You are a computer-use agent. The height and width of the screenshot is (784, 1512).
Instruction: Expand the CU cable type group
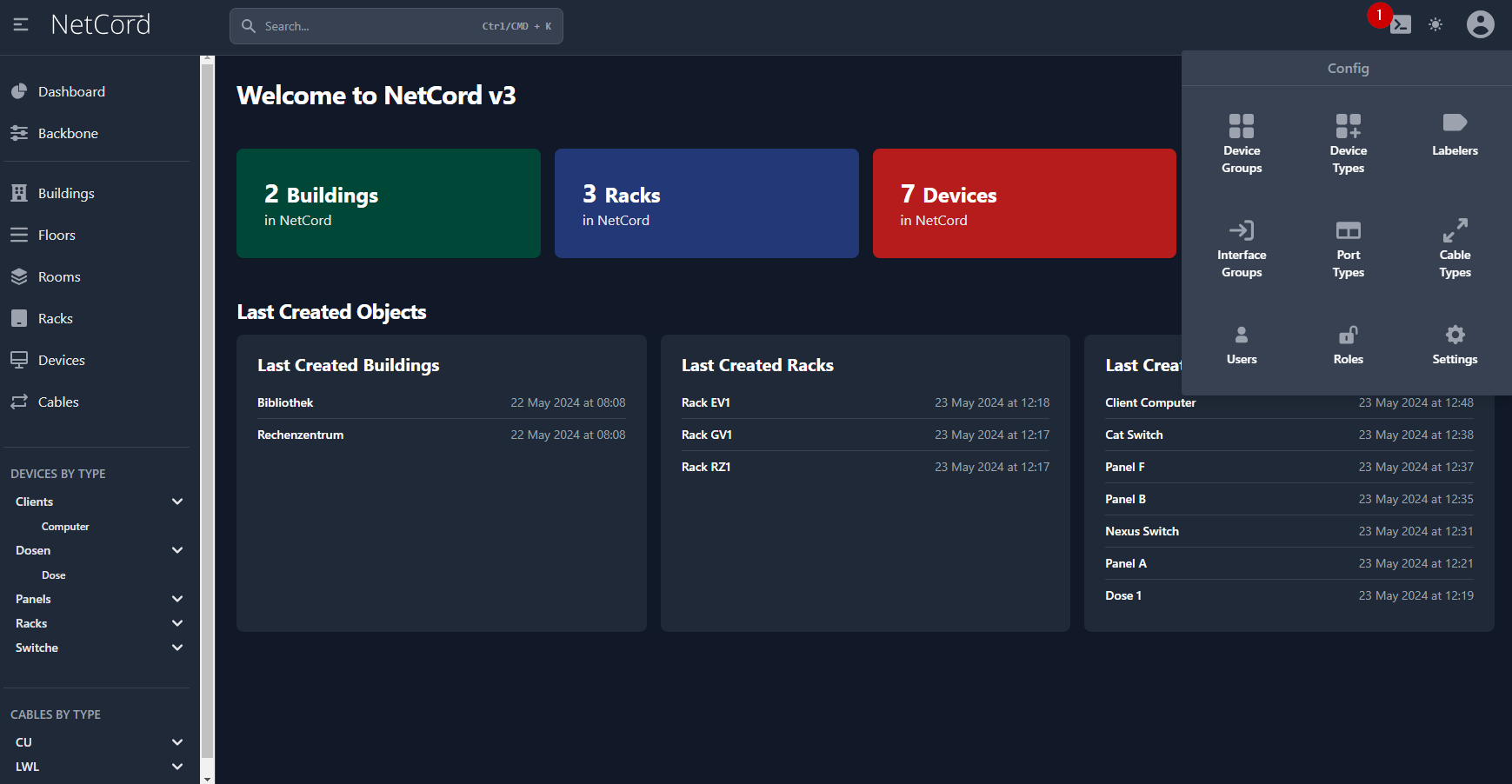[177, 742]
